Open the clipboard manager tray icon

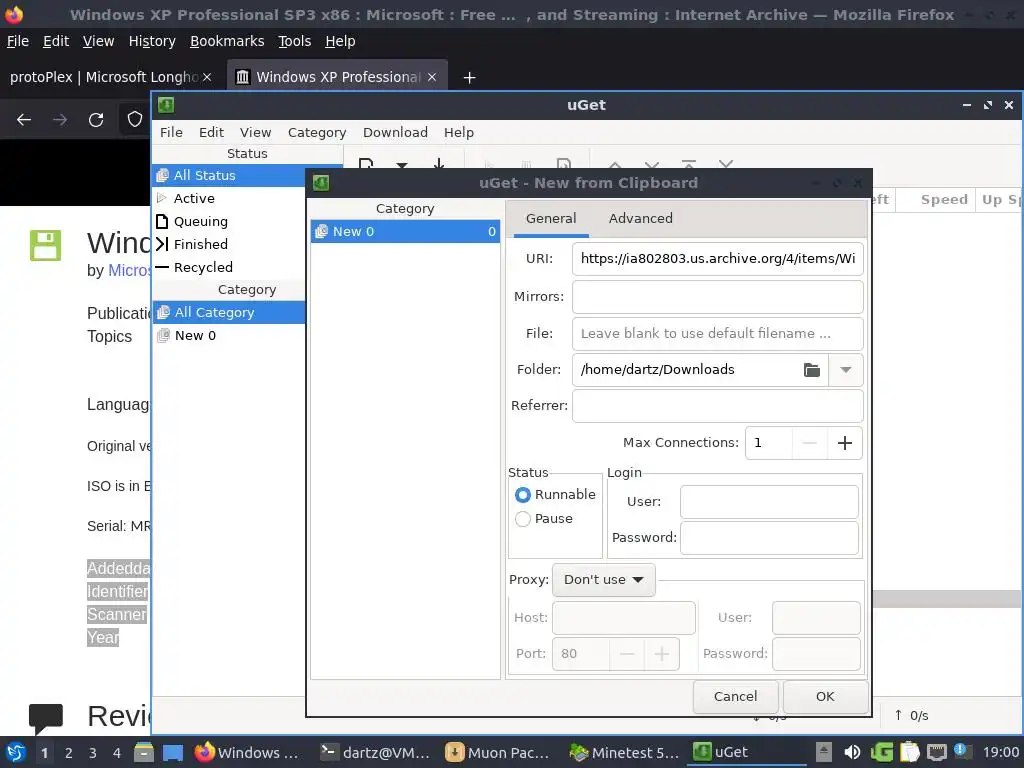coord(909,752)
